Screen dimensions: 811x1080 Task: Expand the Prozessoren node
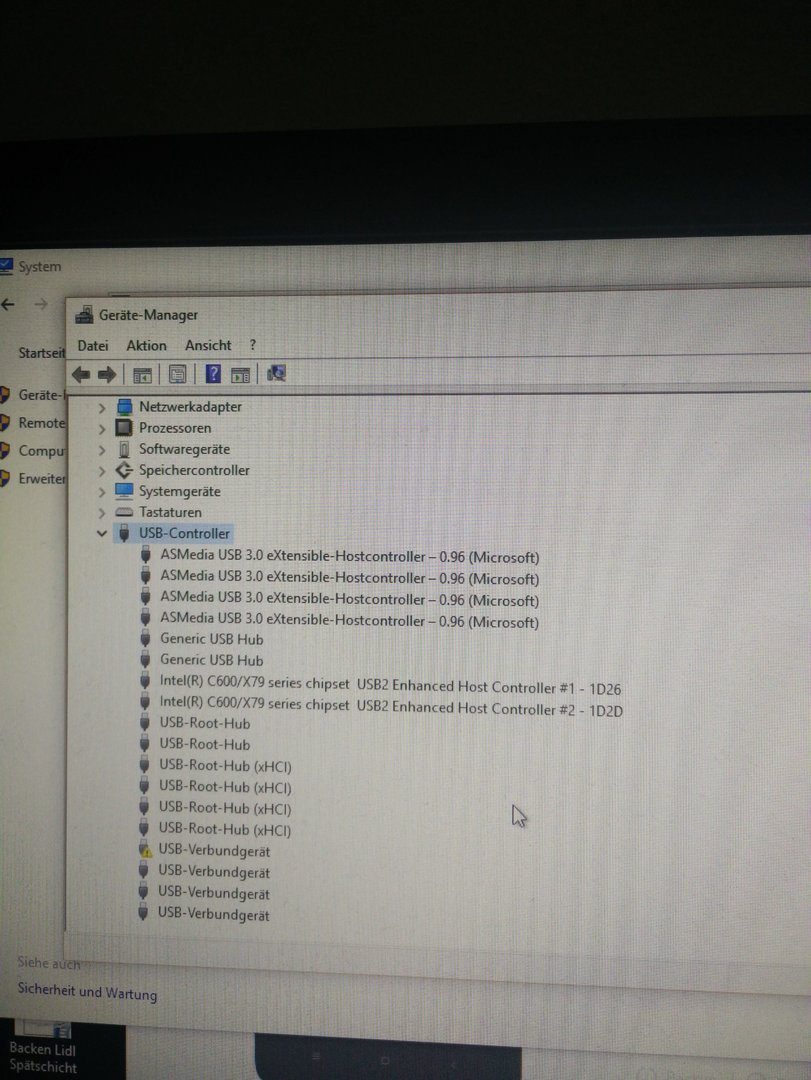coord(102,429)
